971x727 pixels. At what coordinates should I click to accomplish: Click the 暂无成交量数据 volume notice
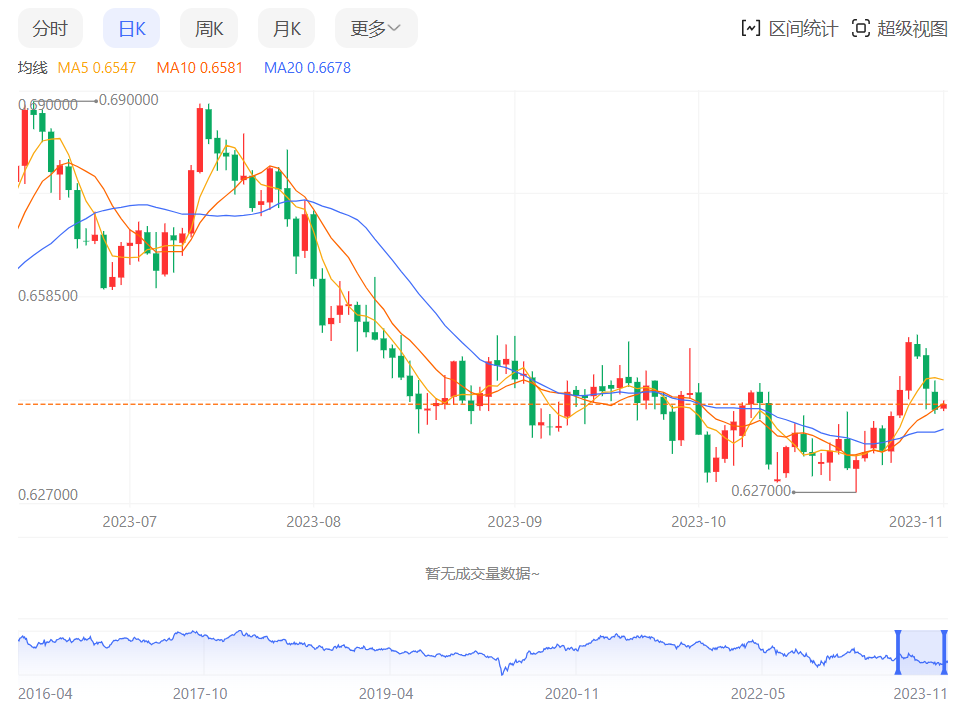tap(482, 574)
